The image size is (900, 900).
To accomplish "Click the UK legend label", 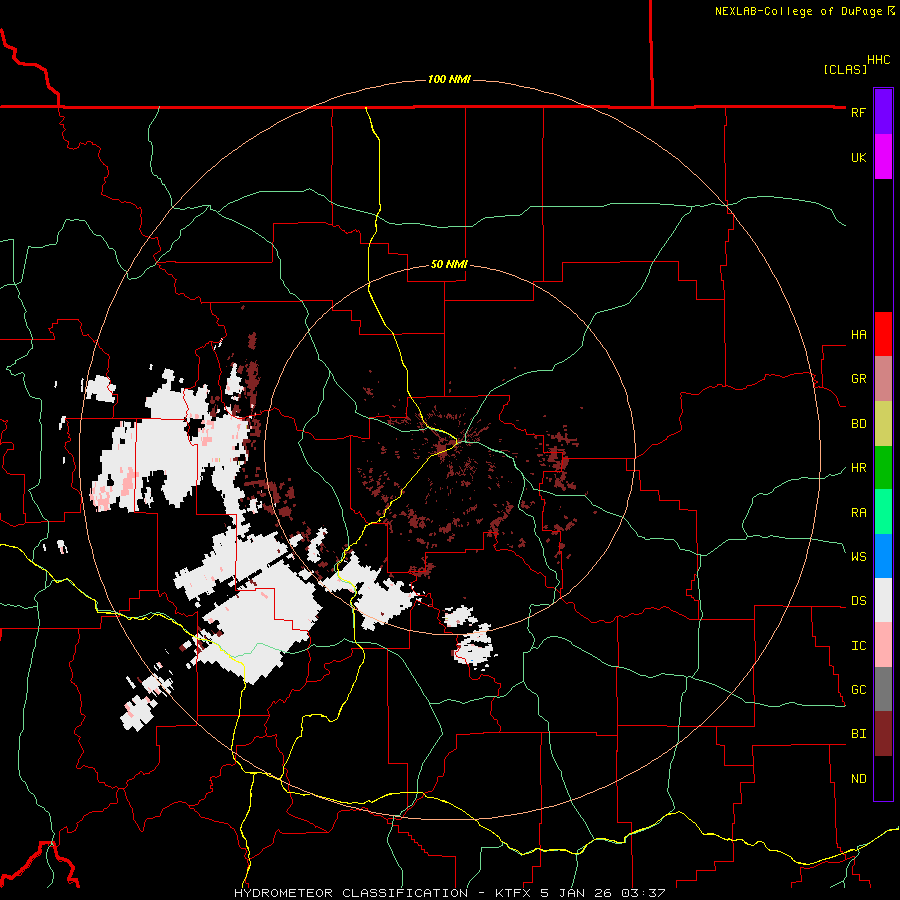I will 858,157.
